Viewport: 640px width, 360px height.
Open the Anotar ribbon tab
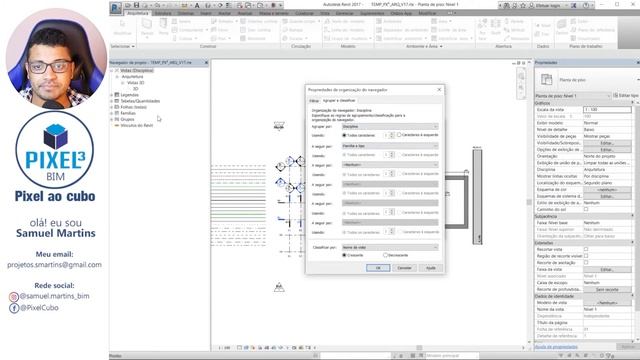224,13
